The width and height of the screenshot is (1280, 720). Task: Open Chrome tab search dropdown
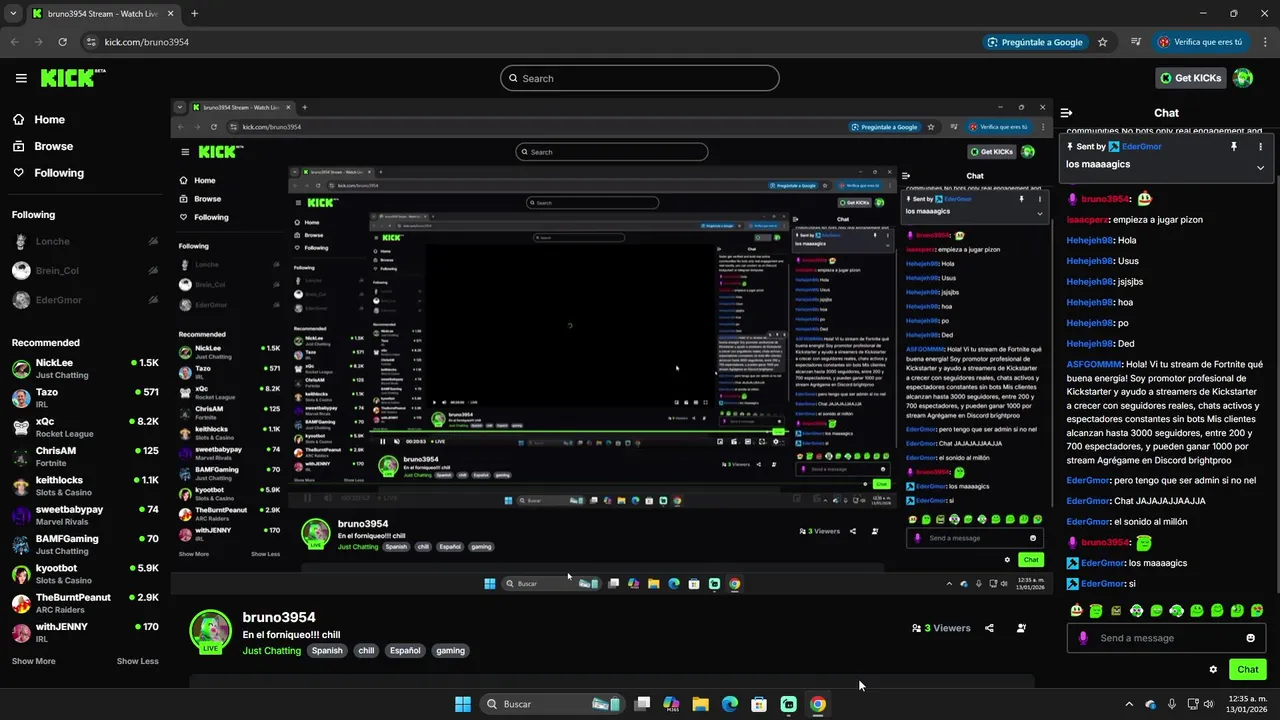(x=14, y=14)
